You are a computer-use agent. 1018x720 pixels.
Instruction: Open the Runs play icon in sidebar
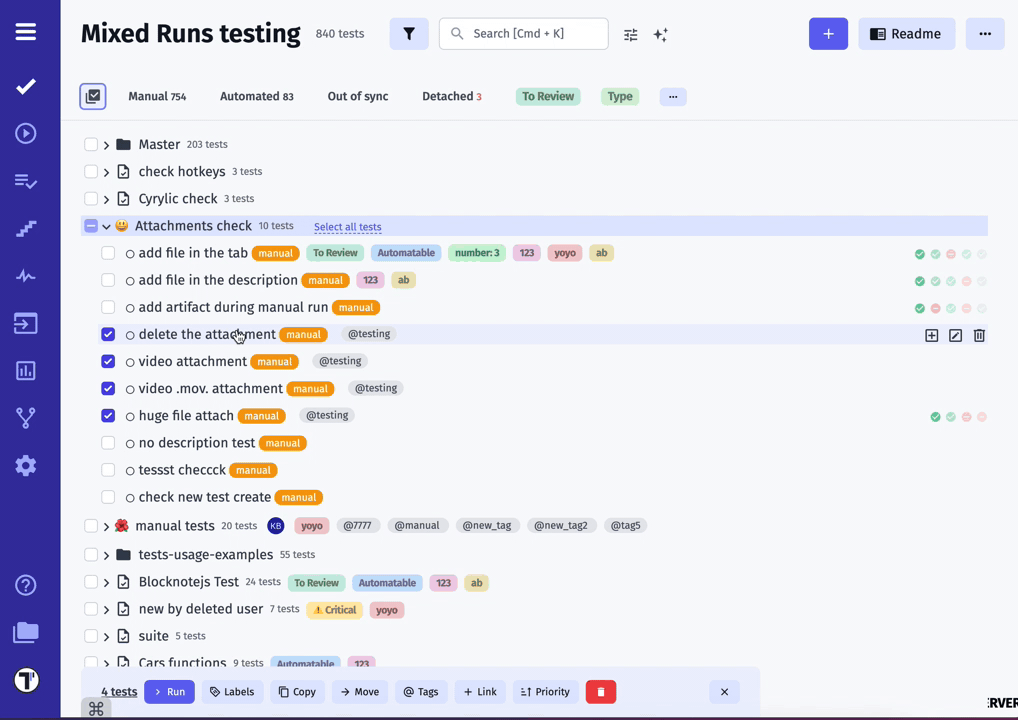26,134
